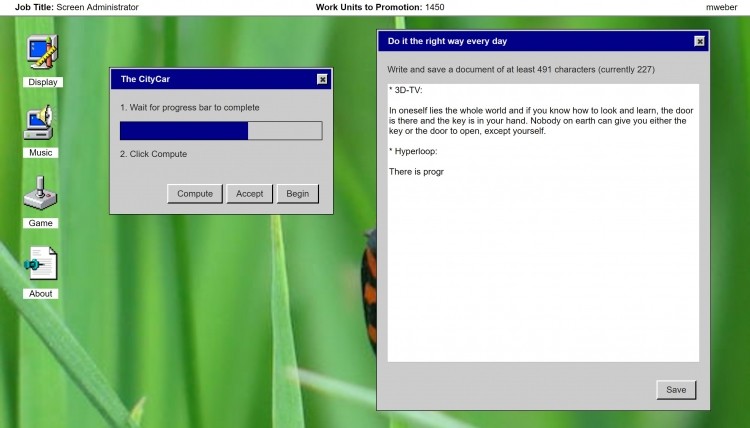Click the Begin button in The CityCar
The image size is (750, 428).
(x=298, y=194)
